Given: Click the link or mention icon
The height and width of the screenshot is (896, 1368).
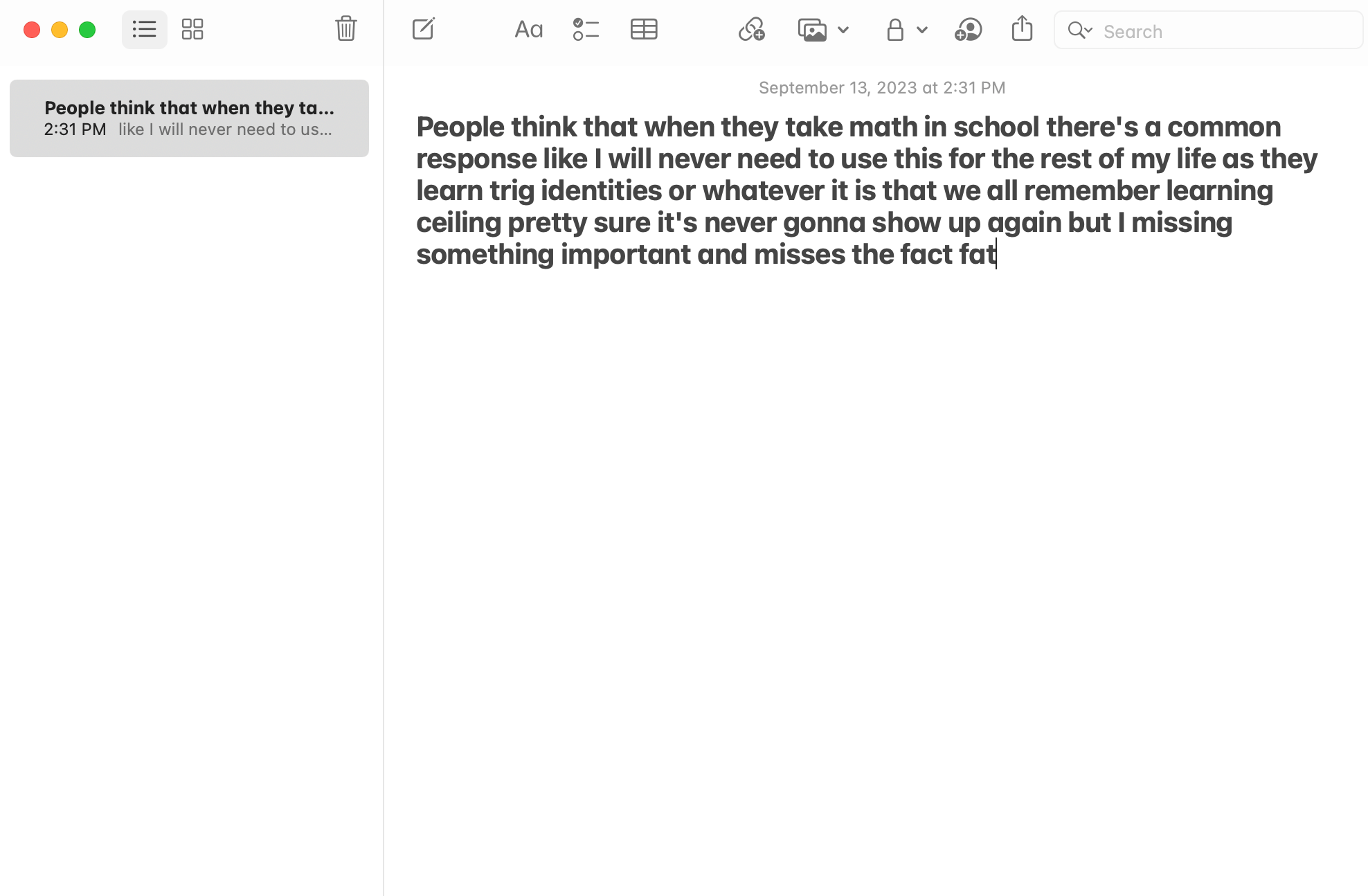Looking at the screenshot, I should (751, 30).
